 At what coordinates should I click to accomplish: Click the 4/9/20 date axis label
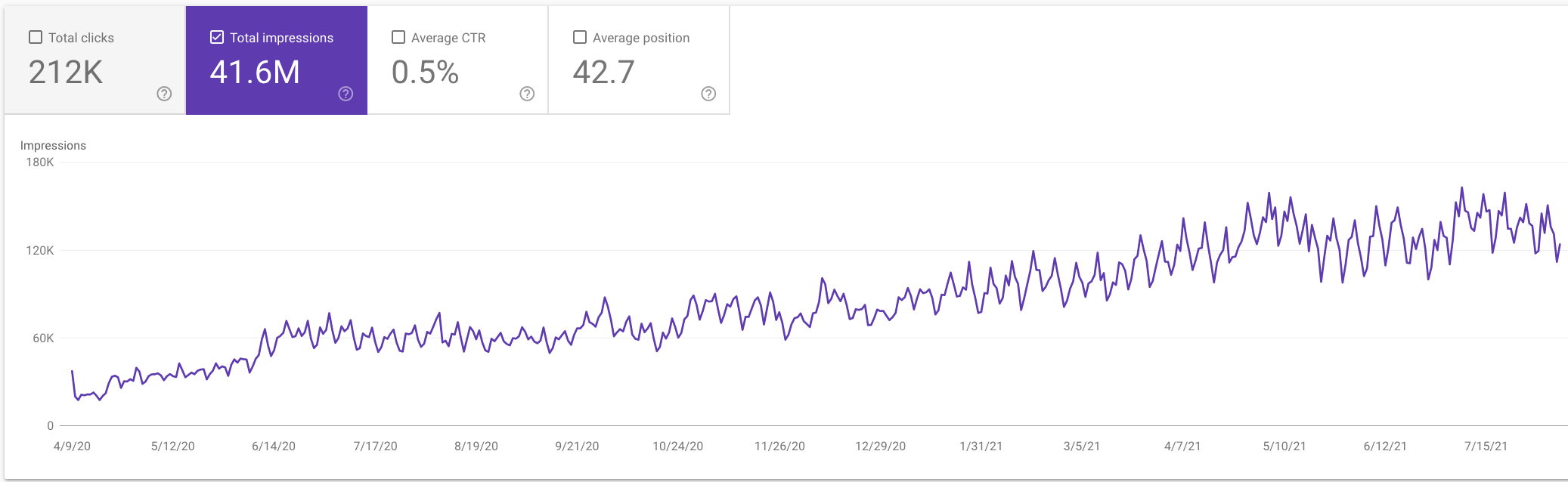coord(73,446)
